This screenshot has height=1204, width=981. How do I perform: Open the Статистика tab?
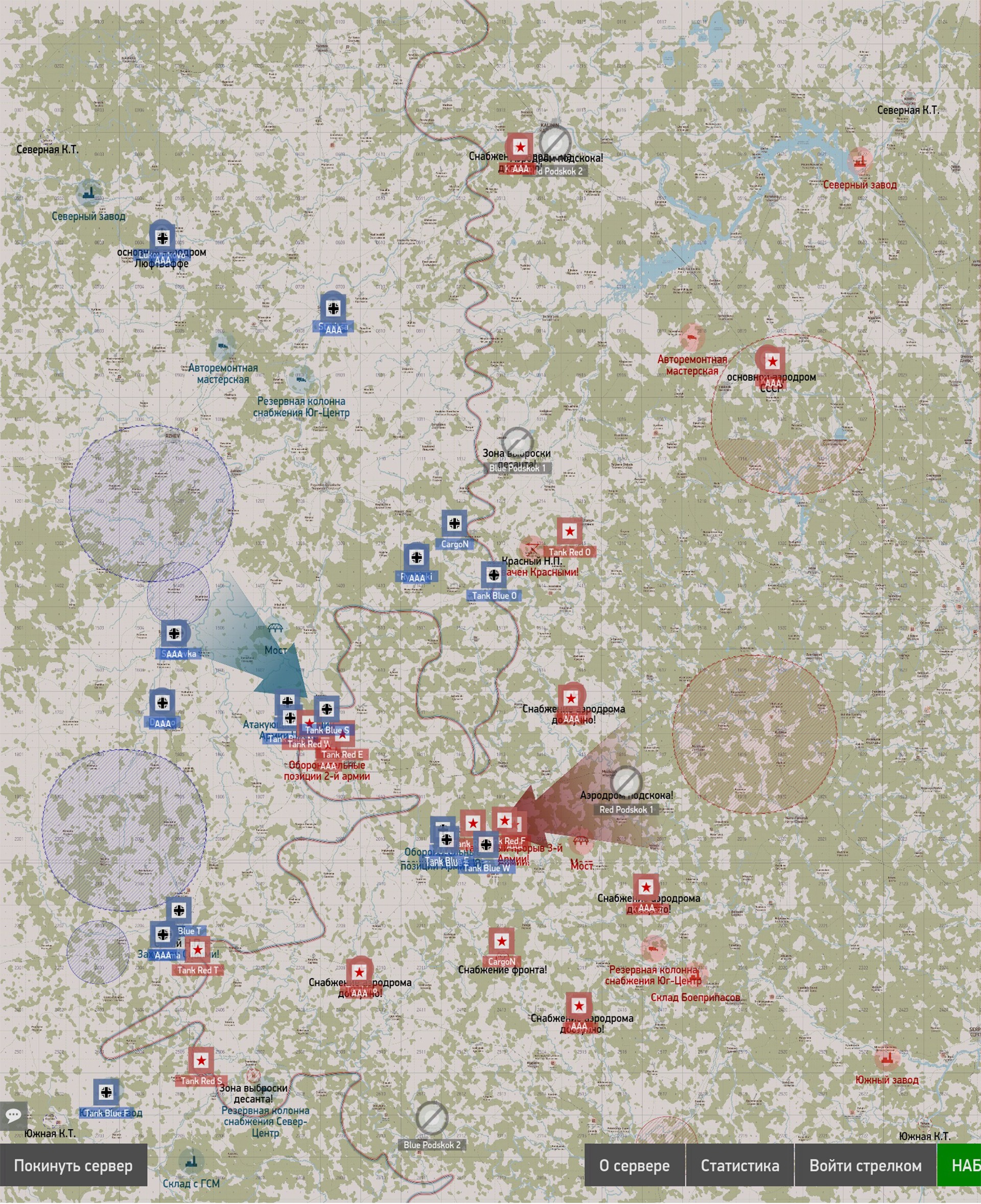[739, 1166]
